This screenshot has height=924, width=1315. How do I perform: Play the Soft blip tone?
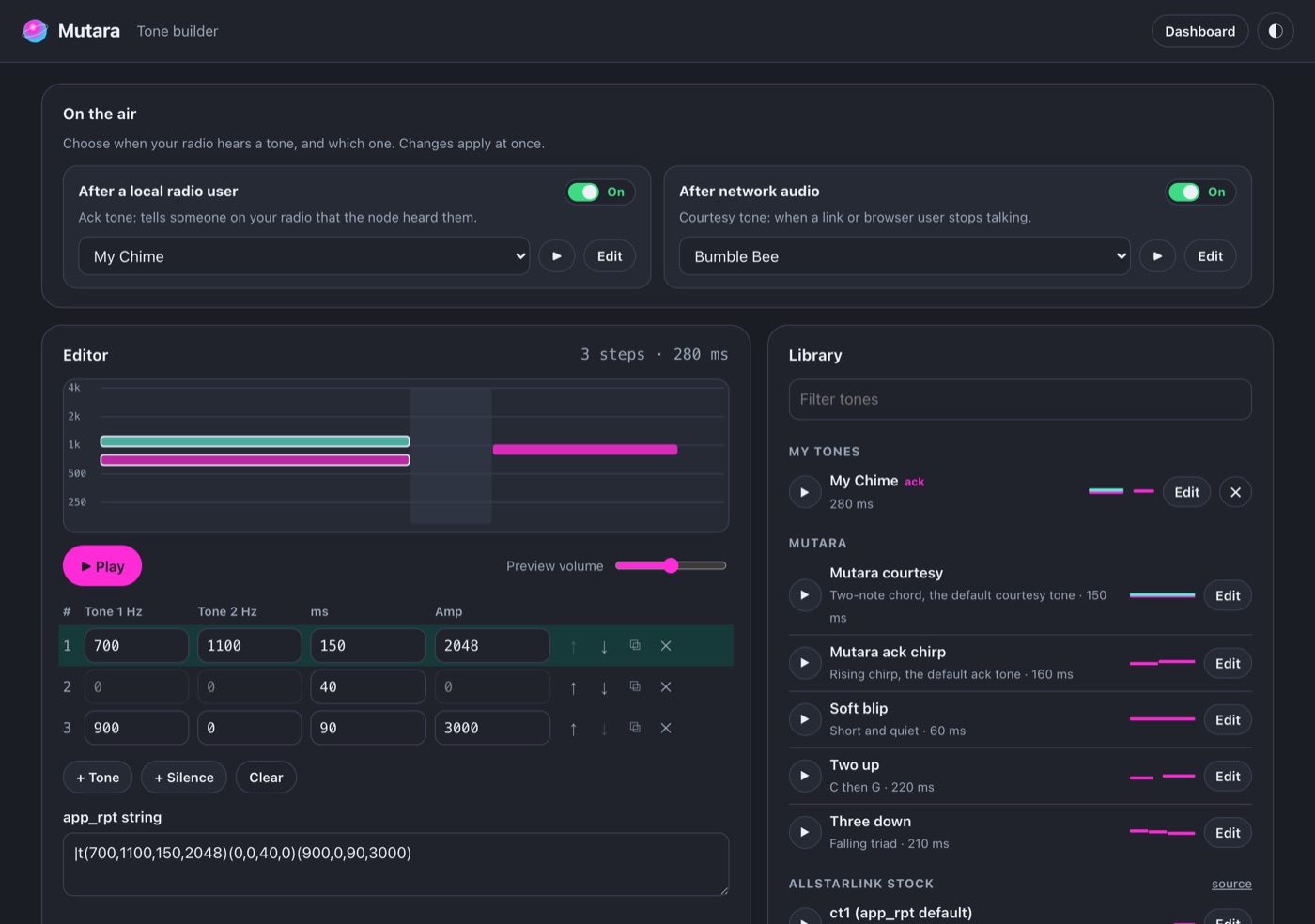pyautogui.click(x=805, y=719)
